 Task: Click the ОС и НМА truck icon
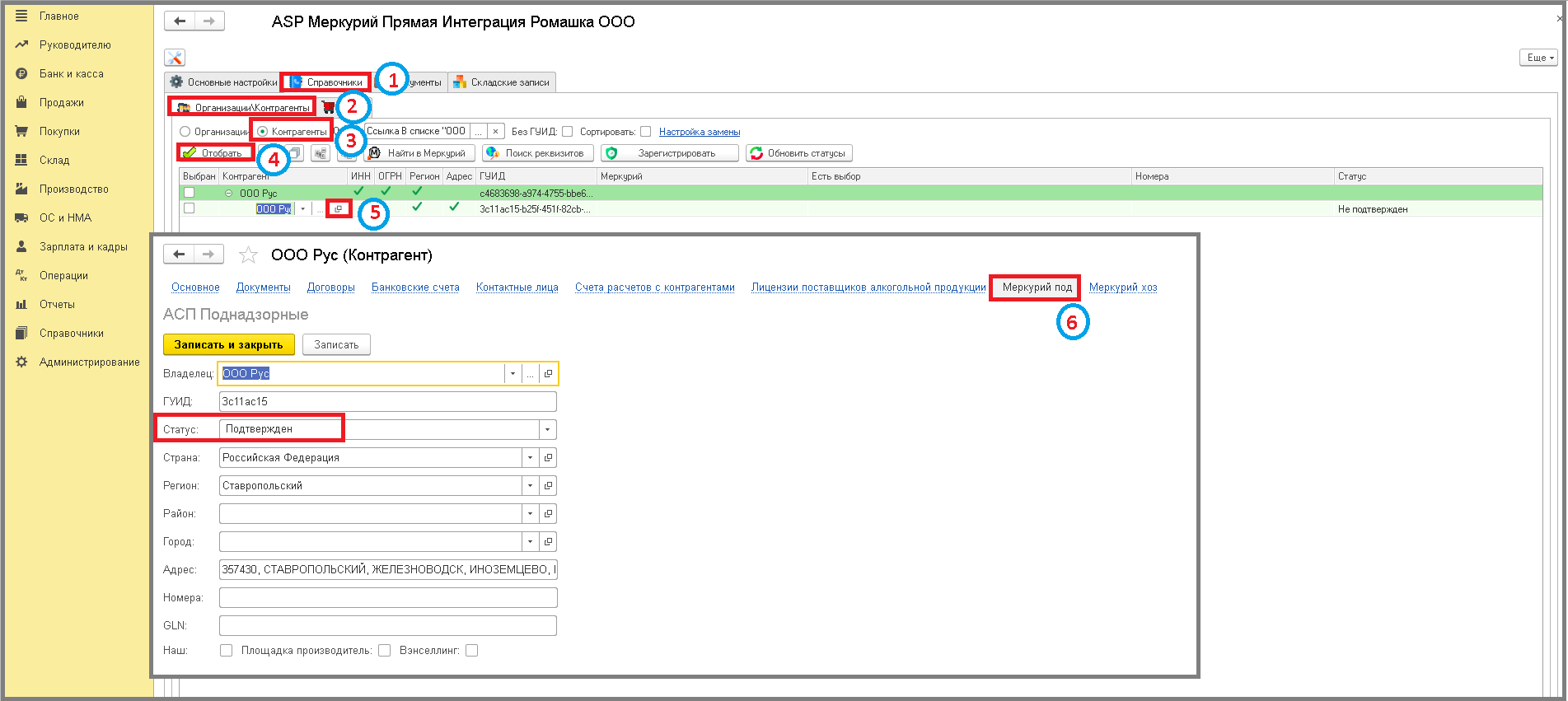(x=21, y=217)
